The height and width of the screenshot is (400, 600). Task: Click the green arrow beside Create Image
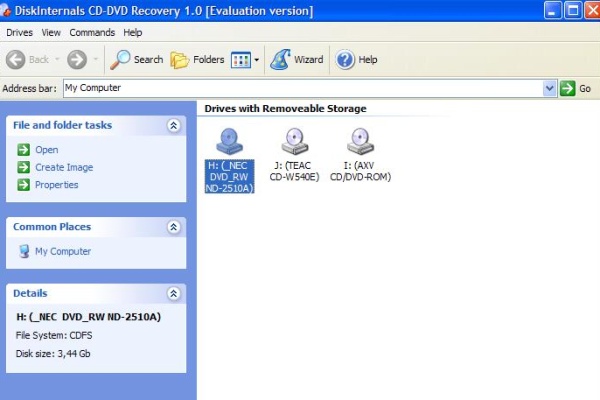24,167
